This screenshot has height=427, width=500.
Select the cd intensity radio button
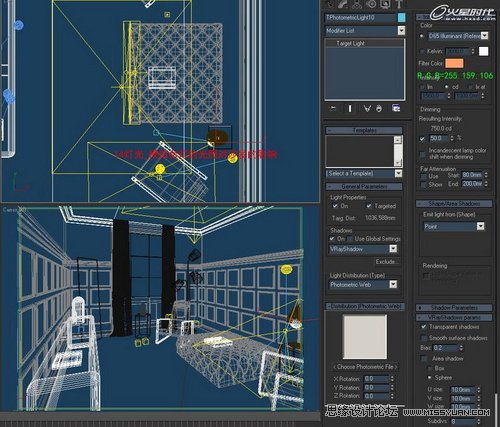tap(447, 87)
